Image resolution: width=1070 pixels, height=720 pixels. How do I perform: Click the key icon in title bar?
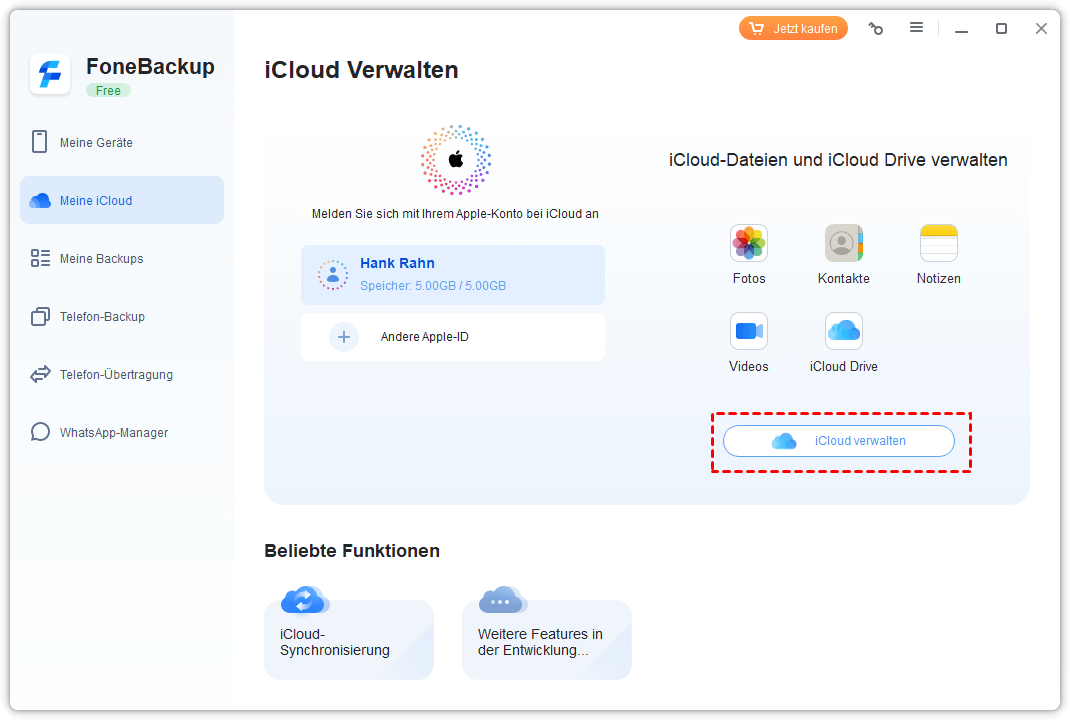pyautogui.click(x=876, y=29)
